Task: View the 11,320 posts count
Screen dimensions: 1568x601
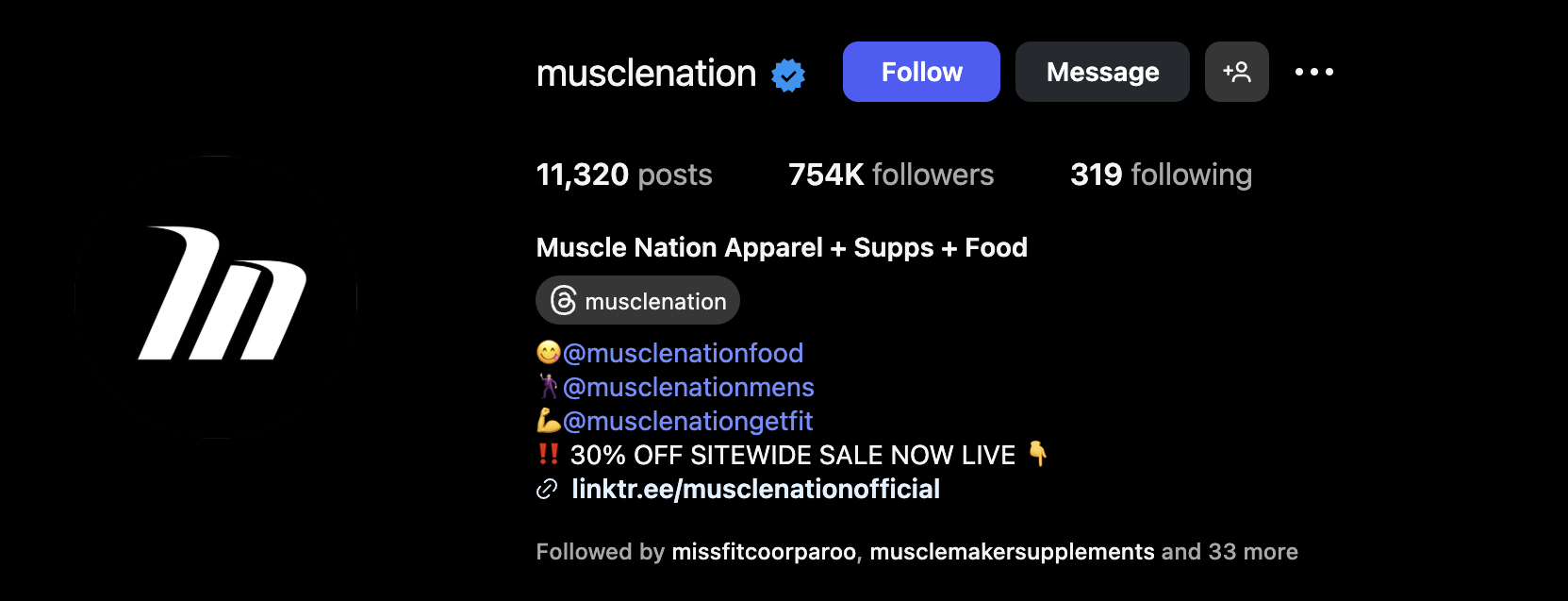Action: [624, 175]
